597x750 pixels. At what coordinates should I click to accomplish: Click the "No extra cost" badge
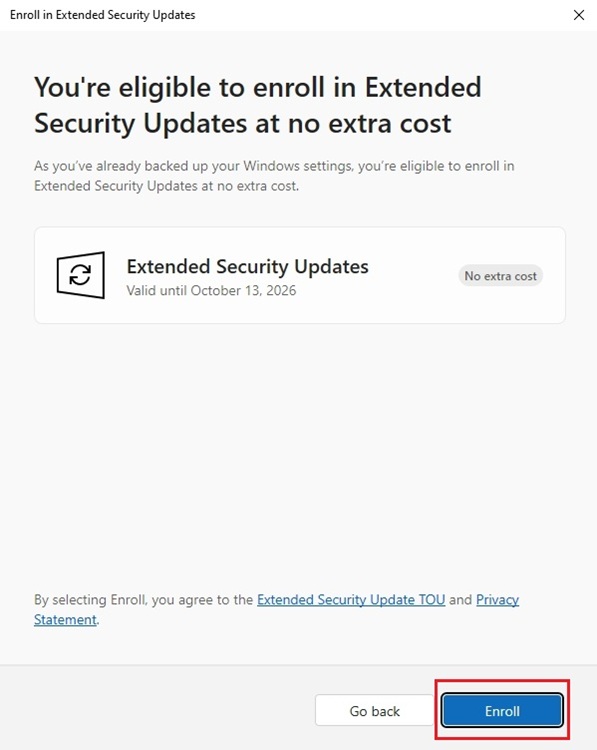click(x=500, y=276)
